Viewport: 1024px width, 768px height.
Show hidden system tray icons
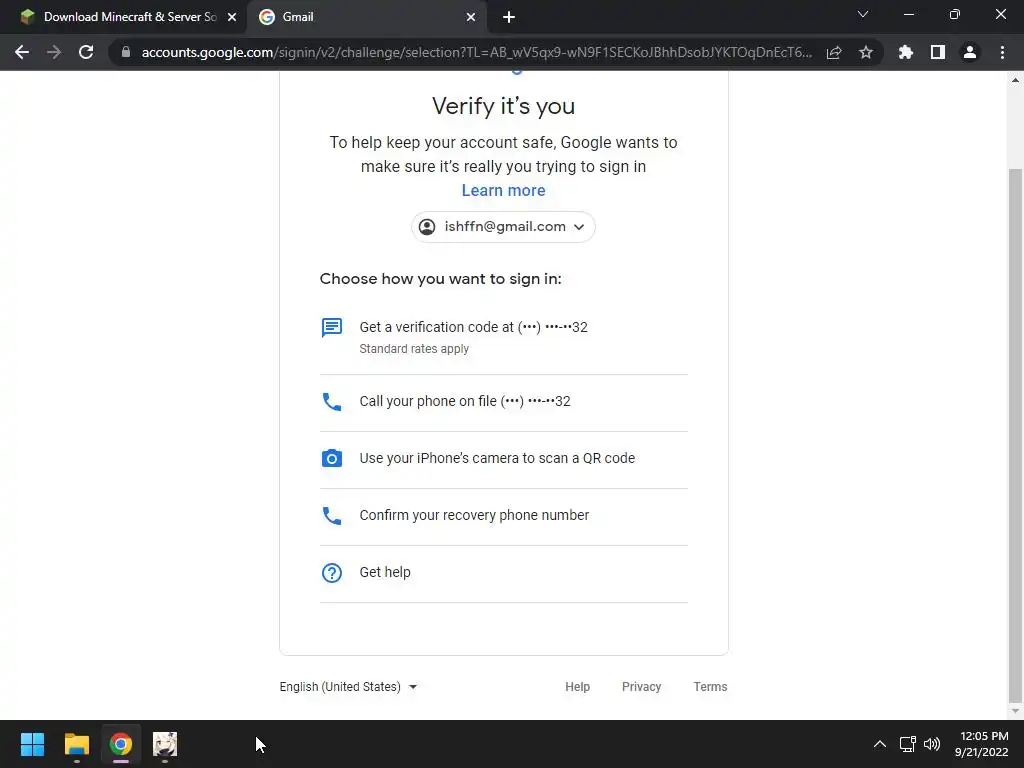[880, 744]
